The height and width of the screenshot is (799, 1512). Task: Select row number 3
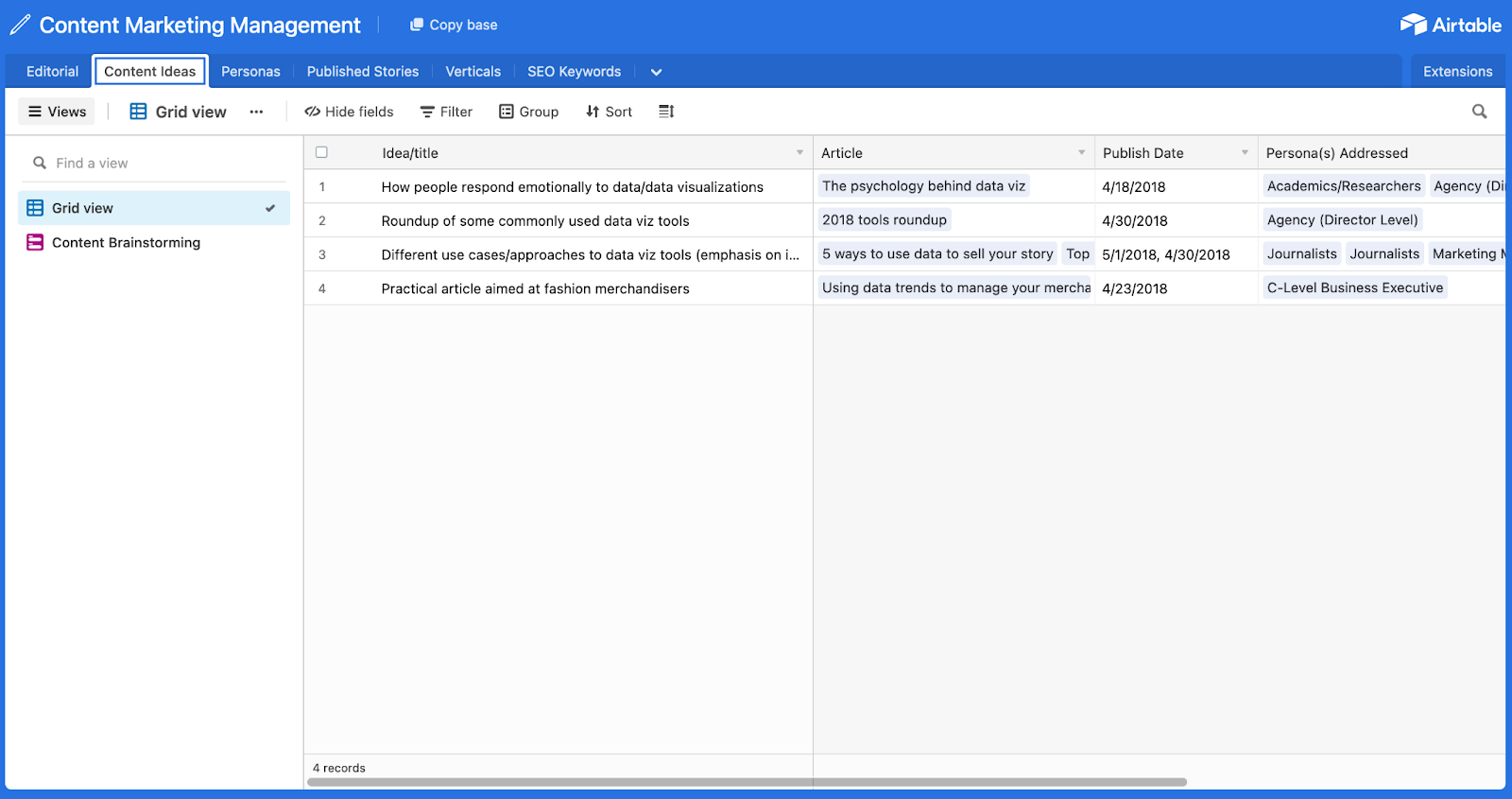pos(322,254)
